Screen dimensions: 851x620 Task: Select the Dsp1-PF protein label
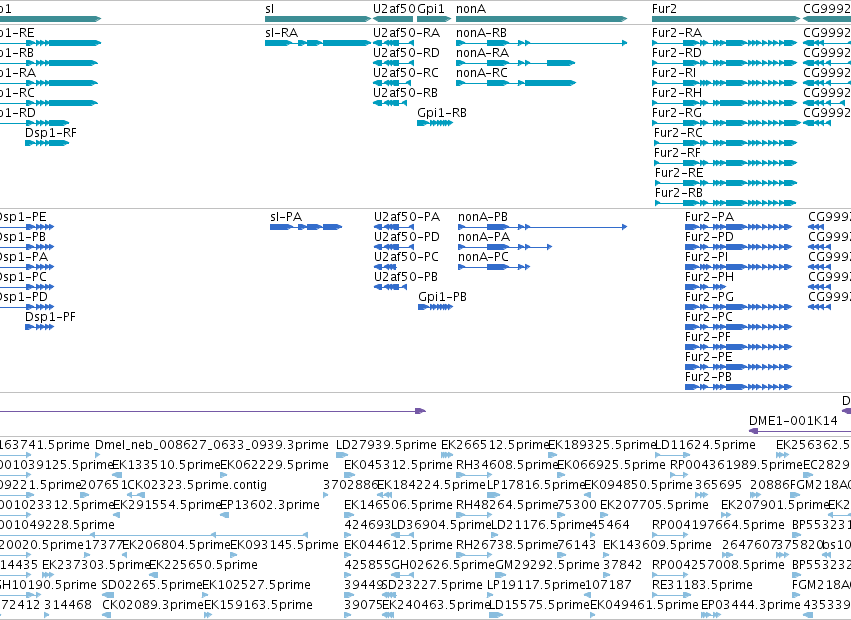pyautogui.click(x=50, y=317)
